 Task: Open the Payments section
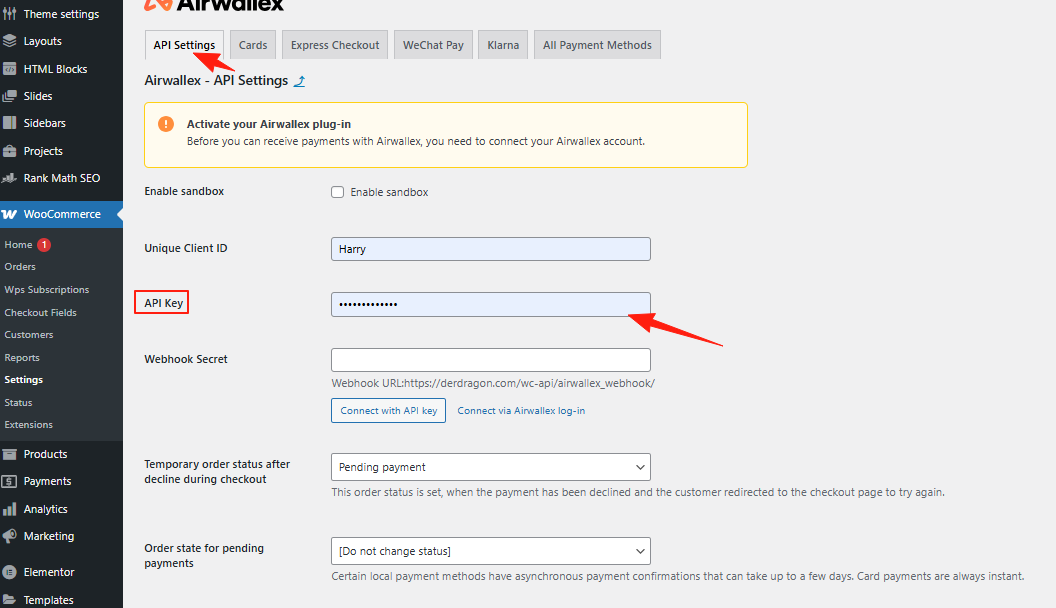point(45,481)
